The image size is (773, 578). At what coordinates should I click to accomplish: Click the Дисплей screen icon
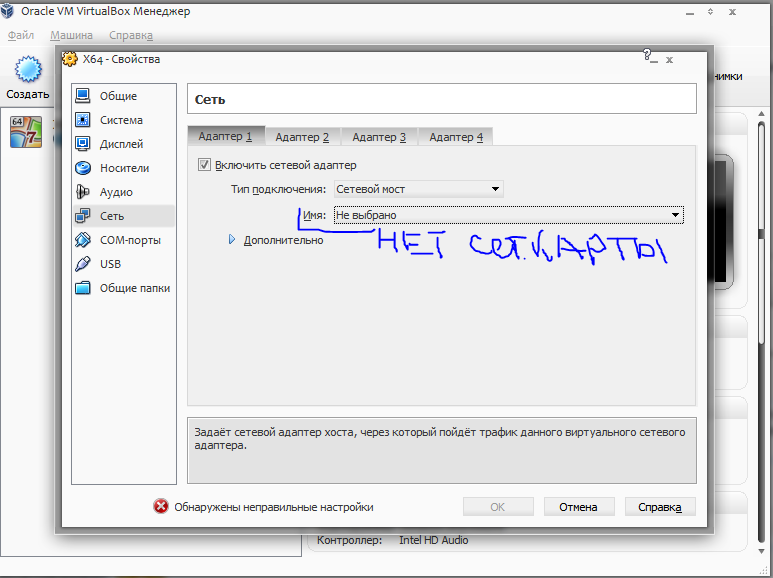[x=83, y=144]
